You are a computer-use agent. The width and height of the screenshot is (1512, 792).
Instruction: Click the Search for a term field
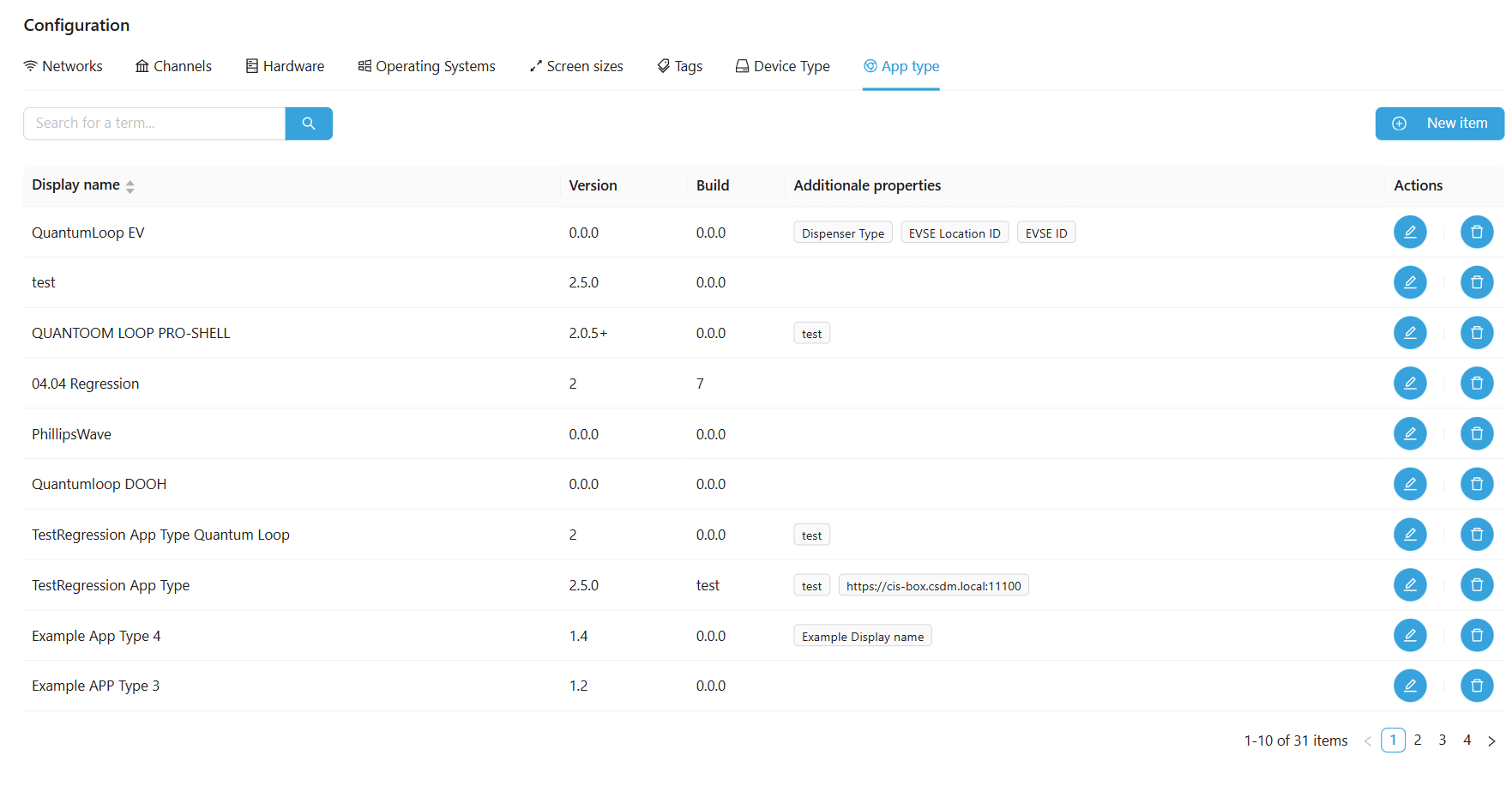click(154, 124)
